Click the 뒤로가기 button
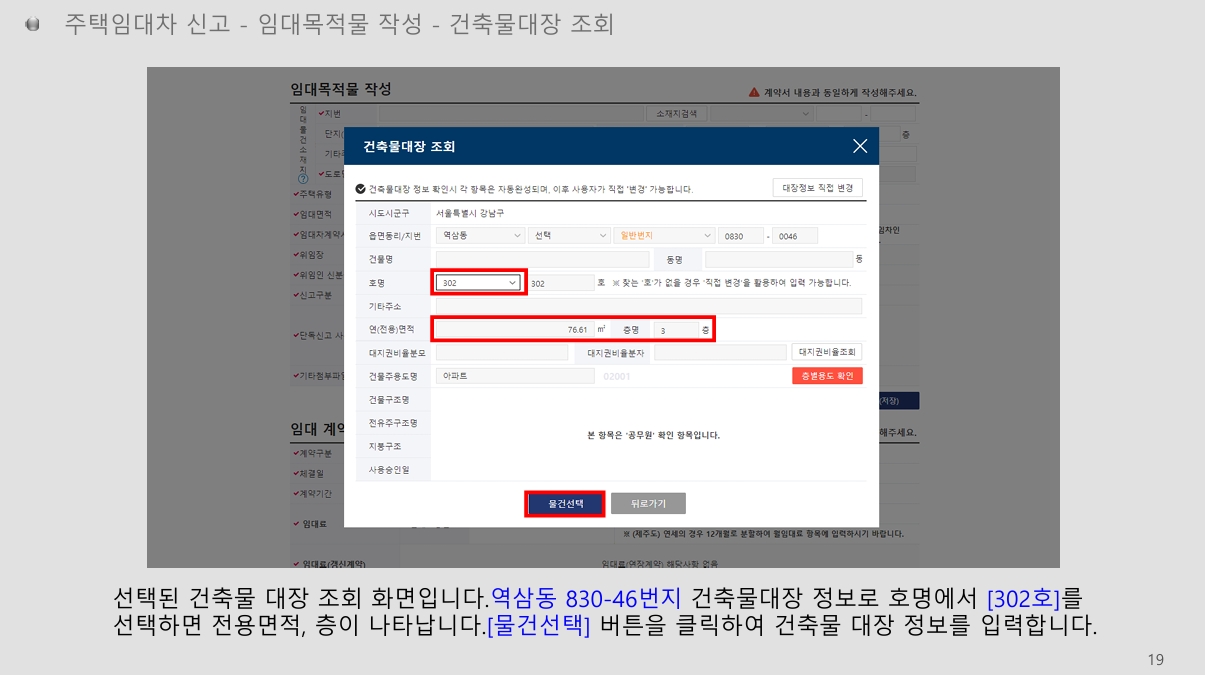The image size is (1205, 675). point(648,503)
